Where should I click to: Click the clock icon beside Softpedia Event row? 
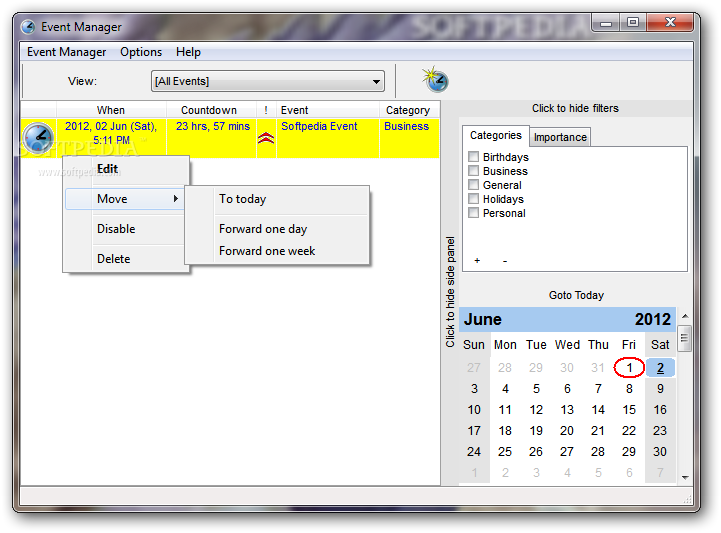[x=38, y=138]
